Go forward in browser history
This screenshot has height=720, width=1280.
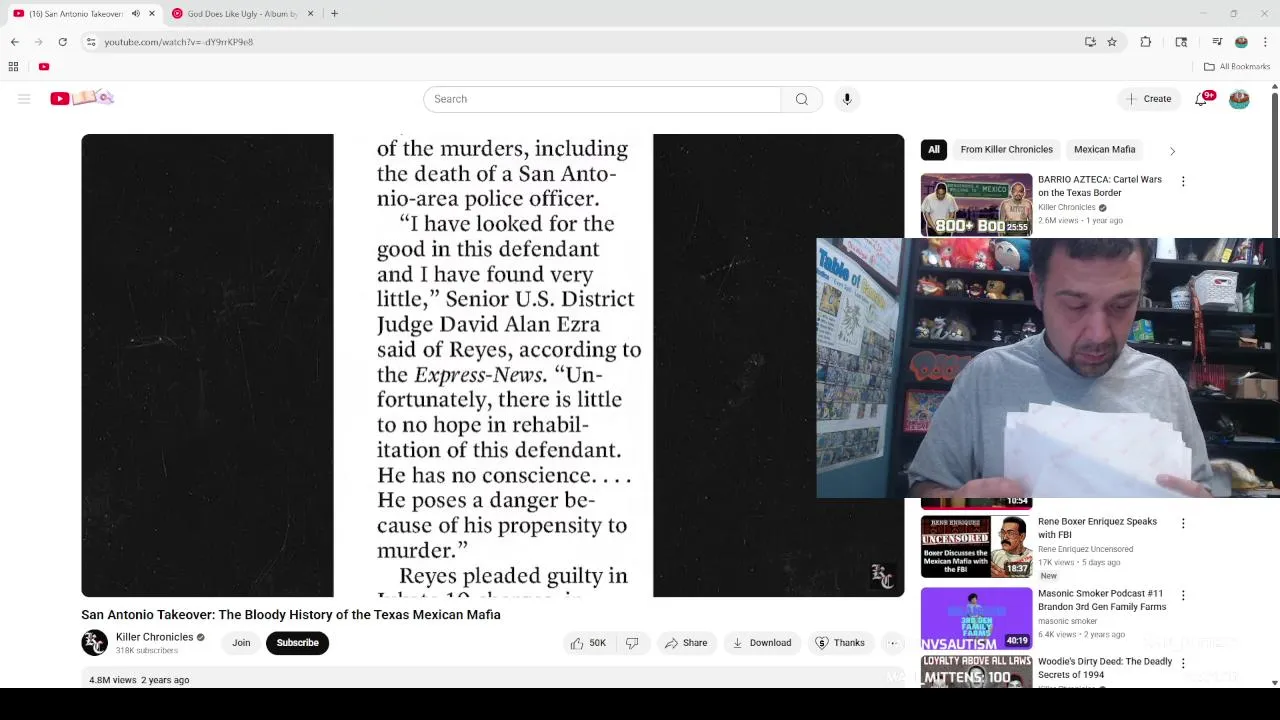39,42
